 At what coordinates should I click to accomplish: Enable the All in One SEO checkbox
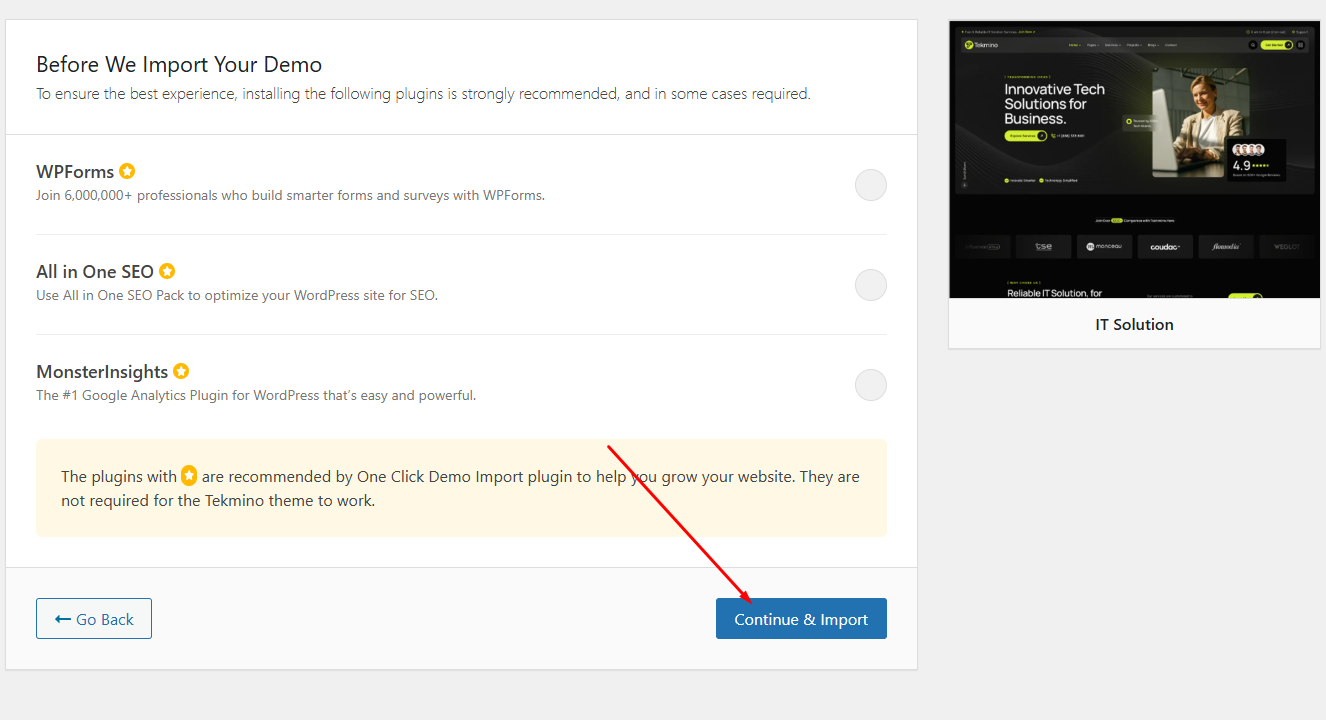(x=870, y=285)
